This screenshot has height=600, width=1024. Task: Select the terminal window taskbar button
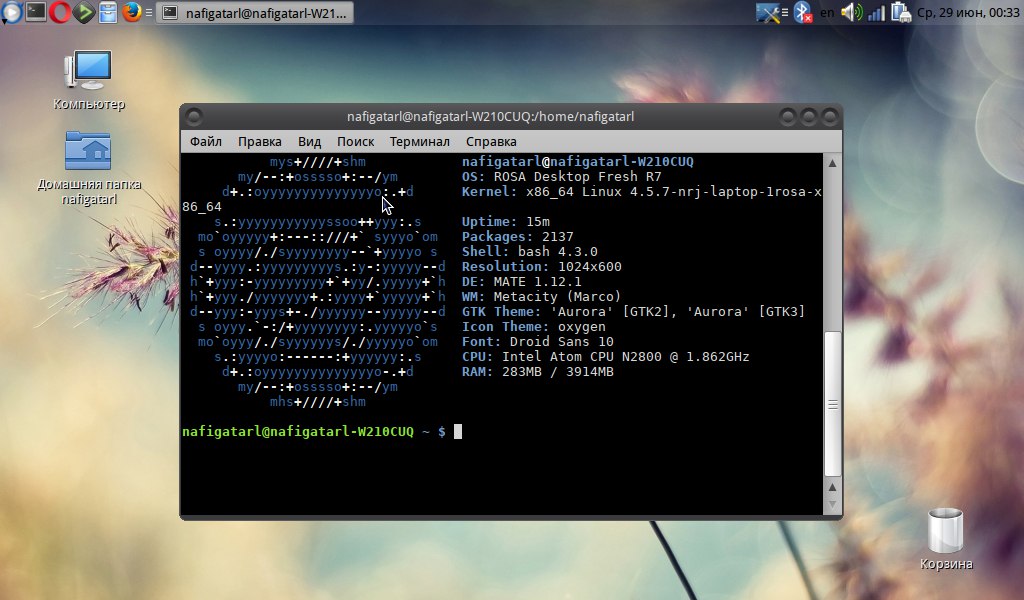tap(255, 12)
